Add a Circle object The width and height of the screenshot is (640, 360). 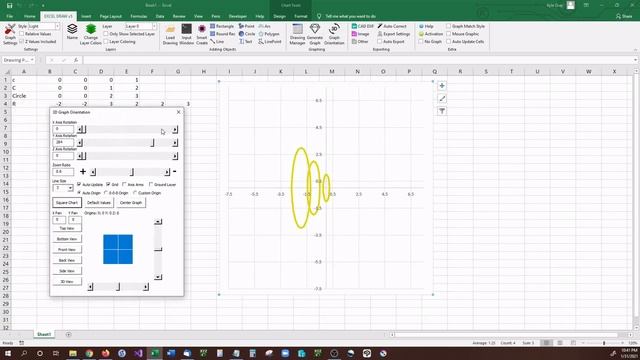(247, 34)
